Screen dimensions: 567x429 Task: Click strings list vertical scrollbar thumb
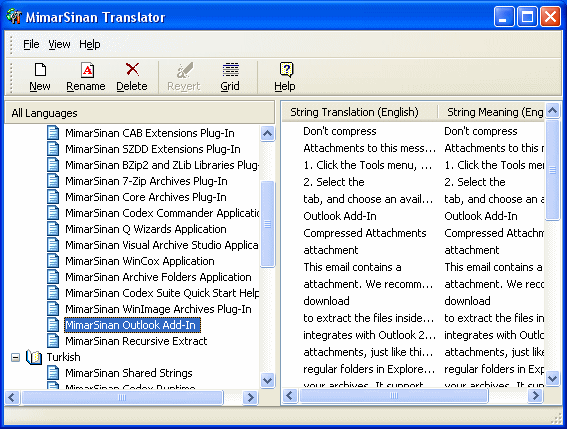tap(552, 170)
